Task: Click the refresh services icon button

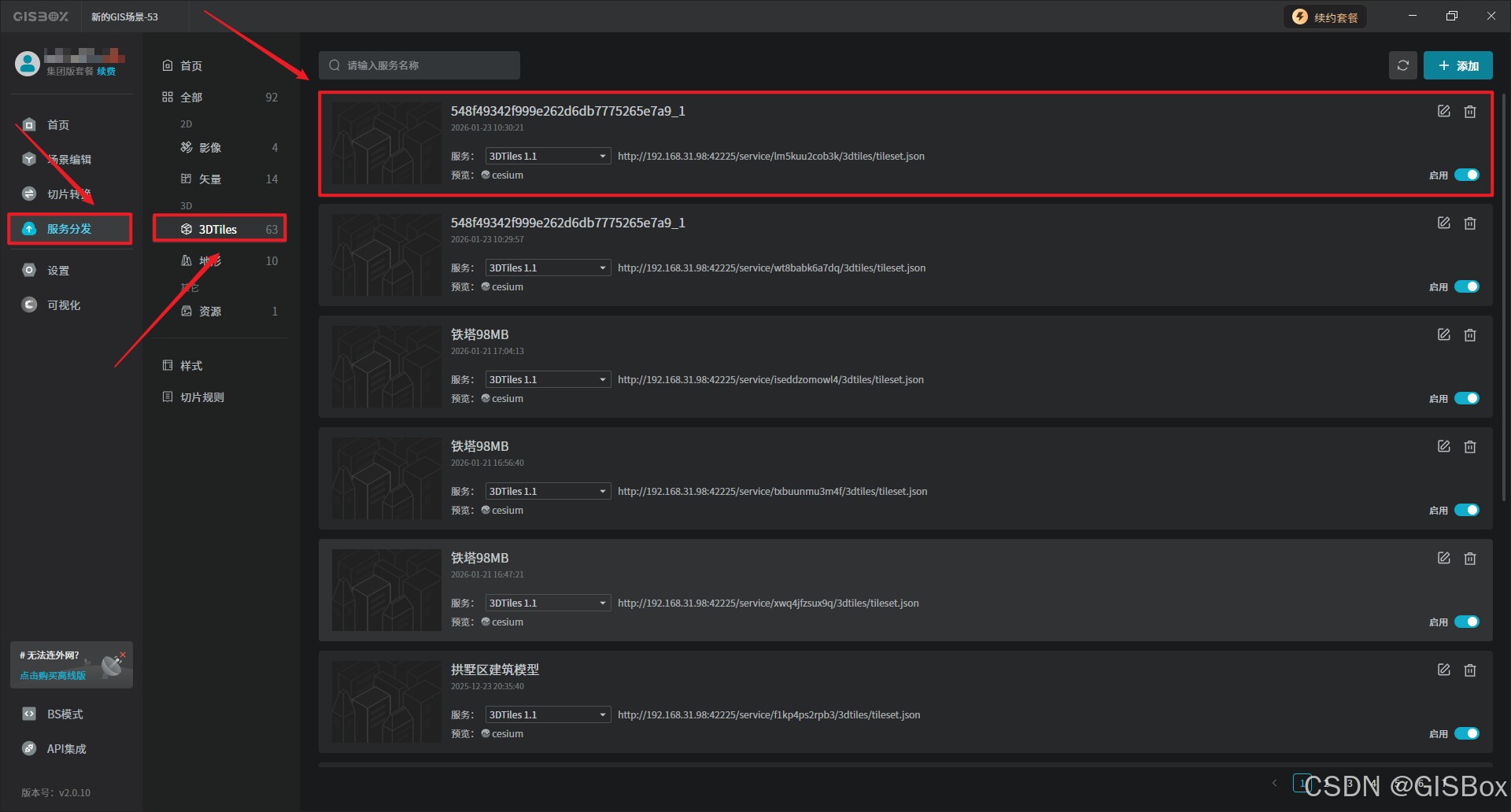Action: pos(1402,65)
